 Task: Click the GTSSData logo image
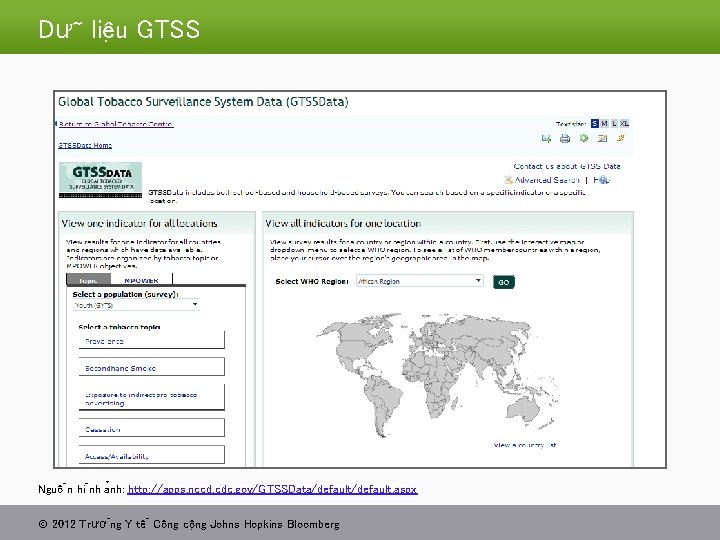pyautogui.click(x=100, y=180)
